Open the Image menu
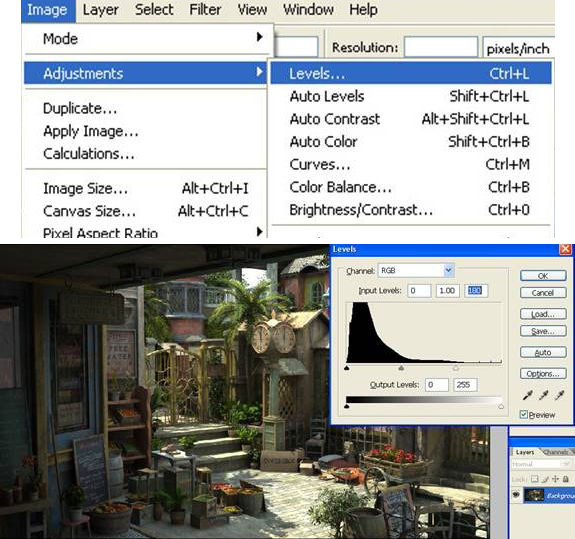 tap(47, 10)
